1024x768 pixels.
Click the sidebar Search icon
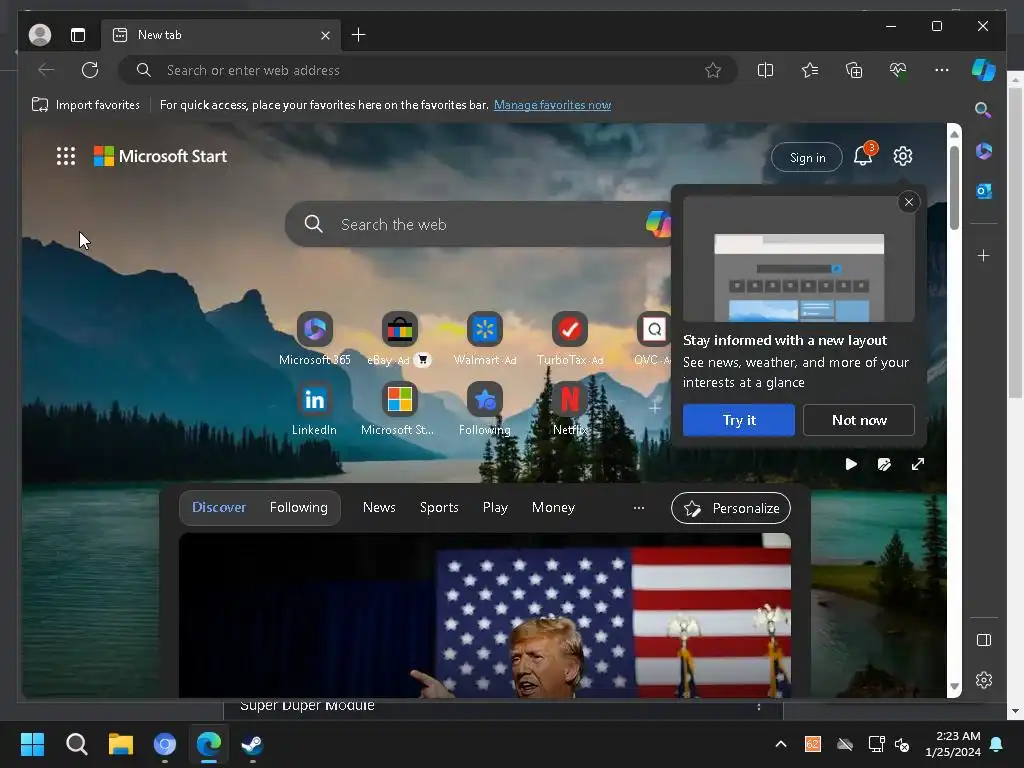tap(983, 110)
